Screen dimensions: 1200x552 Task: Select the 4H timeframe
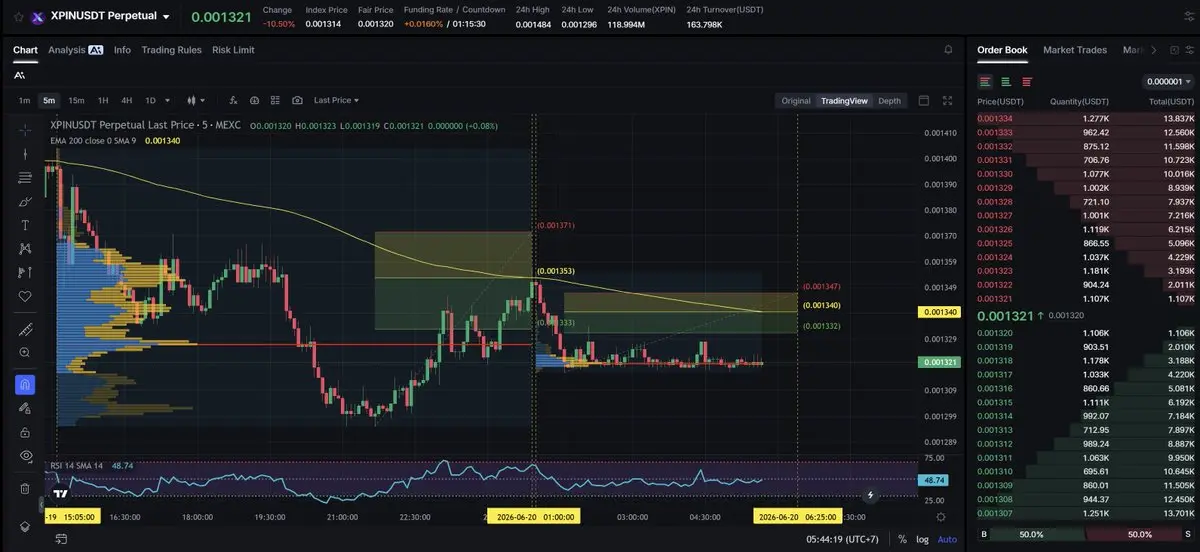(x=127, y=100)
